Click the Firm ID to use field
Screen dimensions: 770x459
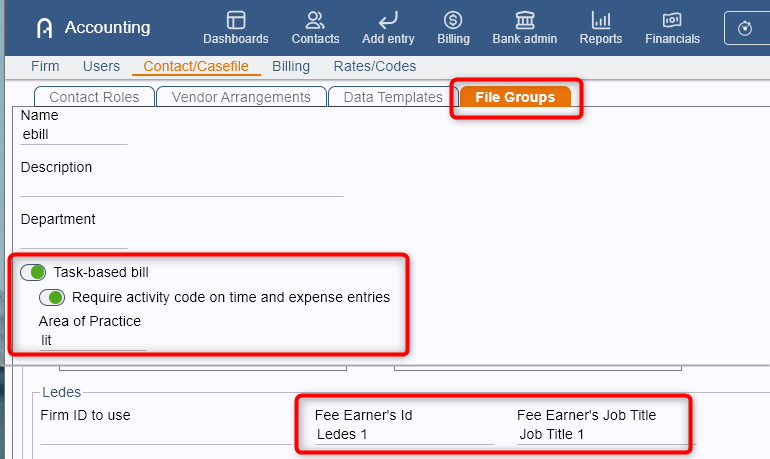coord(165,435)
